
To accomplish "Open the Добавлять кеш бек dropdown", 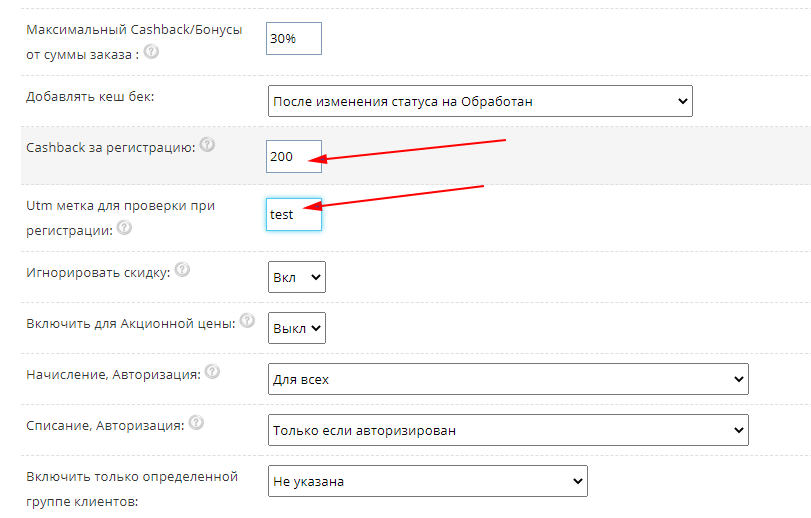I will [480, 101].
